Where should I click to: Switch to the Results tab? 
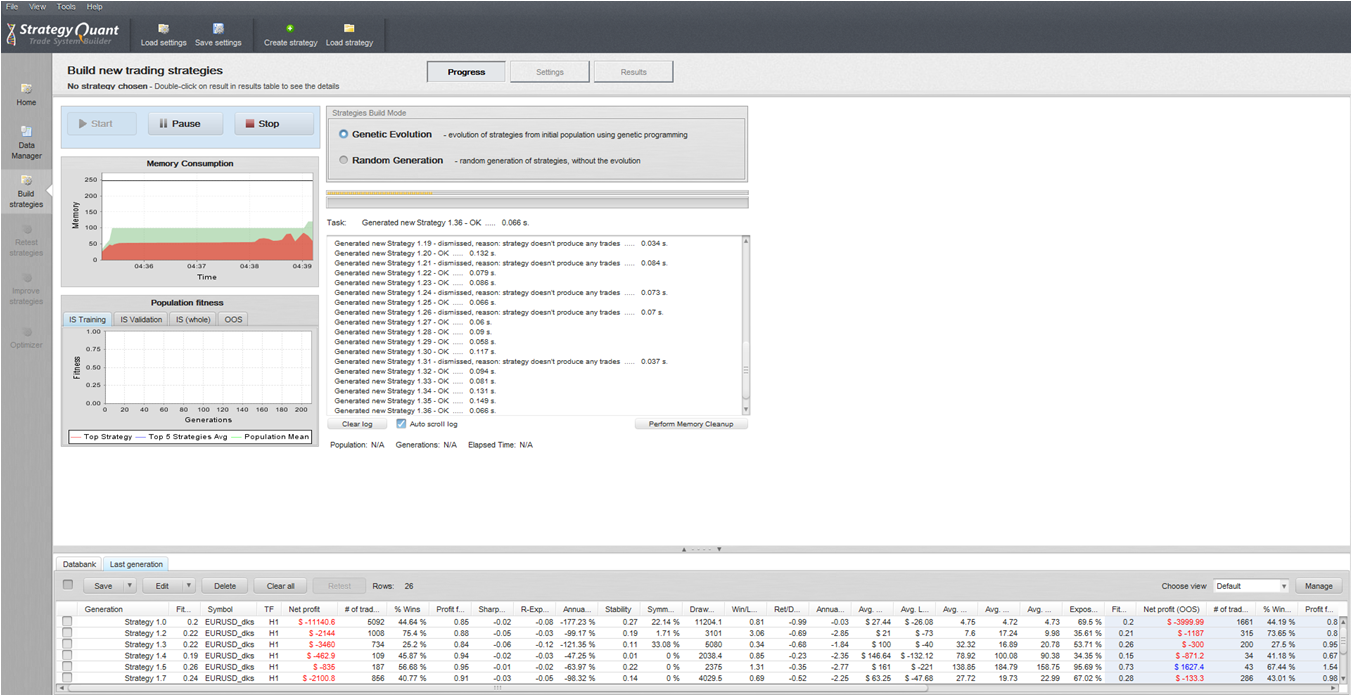(x=633, y=72)
